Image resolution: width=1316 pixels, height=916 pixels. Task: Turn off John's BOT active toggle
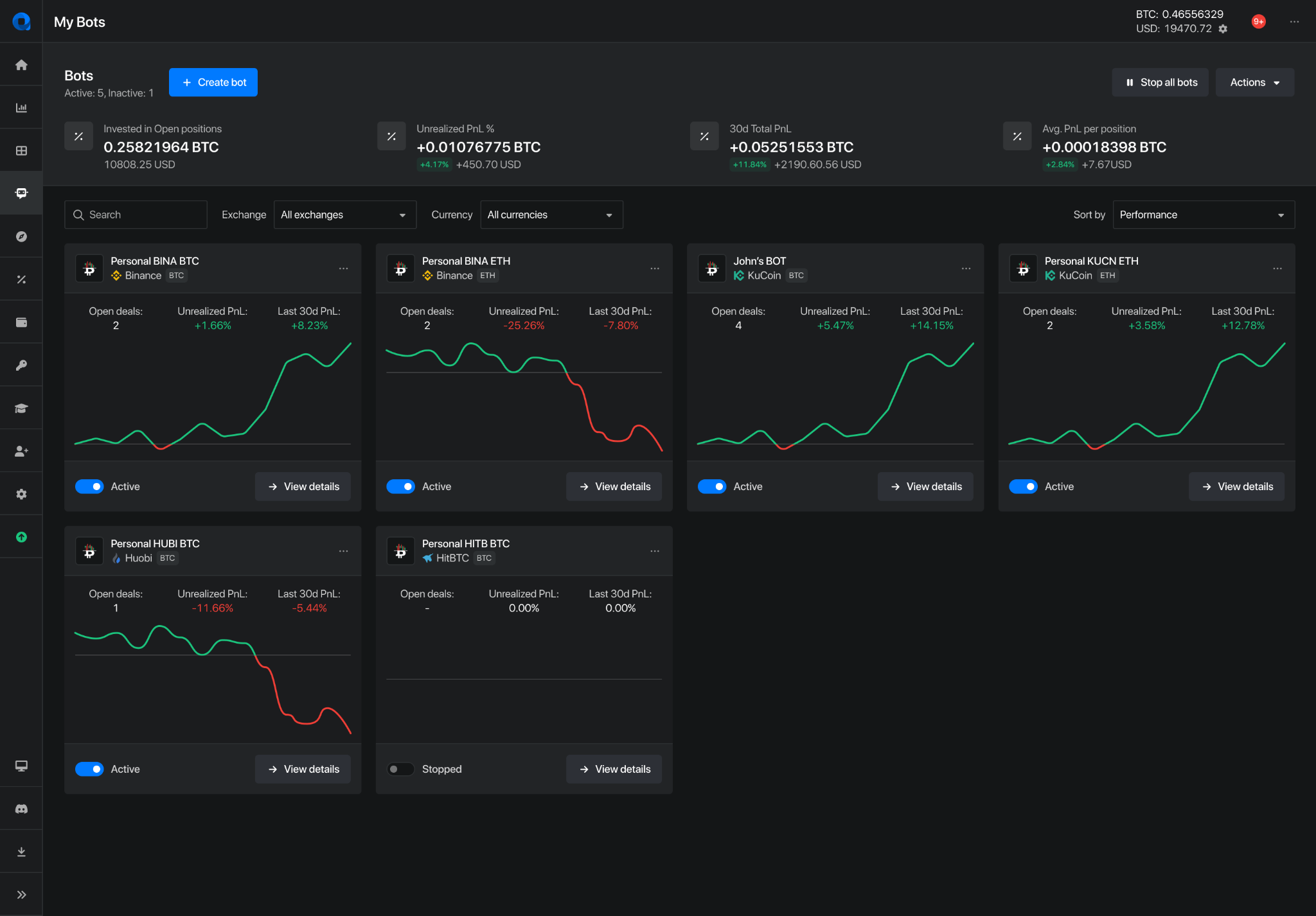(712, 487)
